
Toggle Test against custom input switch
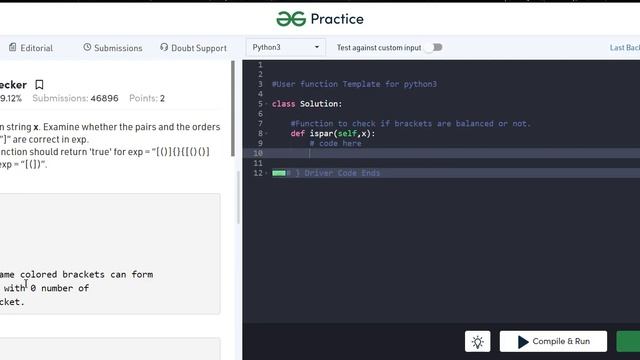tap(434, 47)
